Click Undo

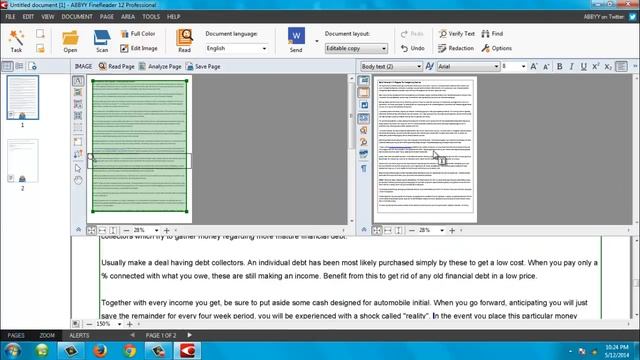413,48
